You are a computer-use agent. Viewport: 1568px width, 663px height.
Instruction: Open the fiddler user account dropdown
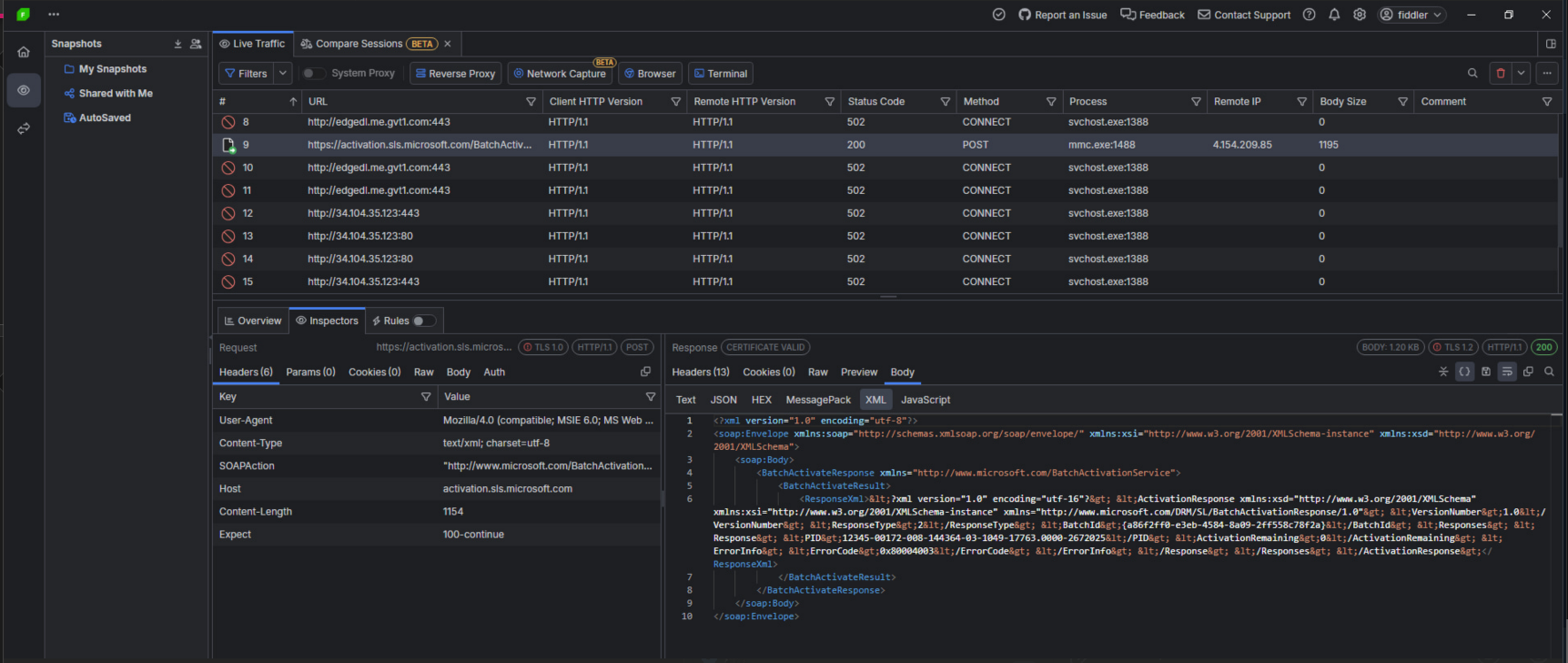(1412, 15)
